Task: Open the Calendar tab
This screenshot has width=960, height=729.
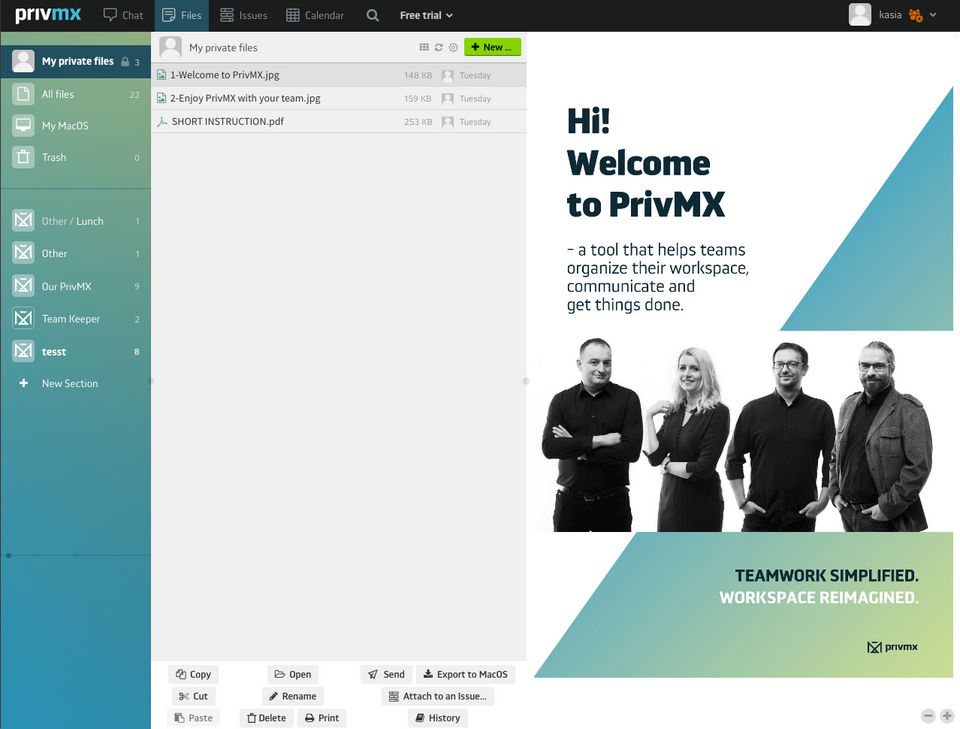Action: pos(315,15)
